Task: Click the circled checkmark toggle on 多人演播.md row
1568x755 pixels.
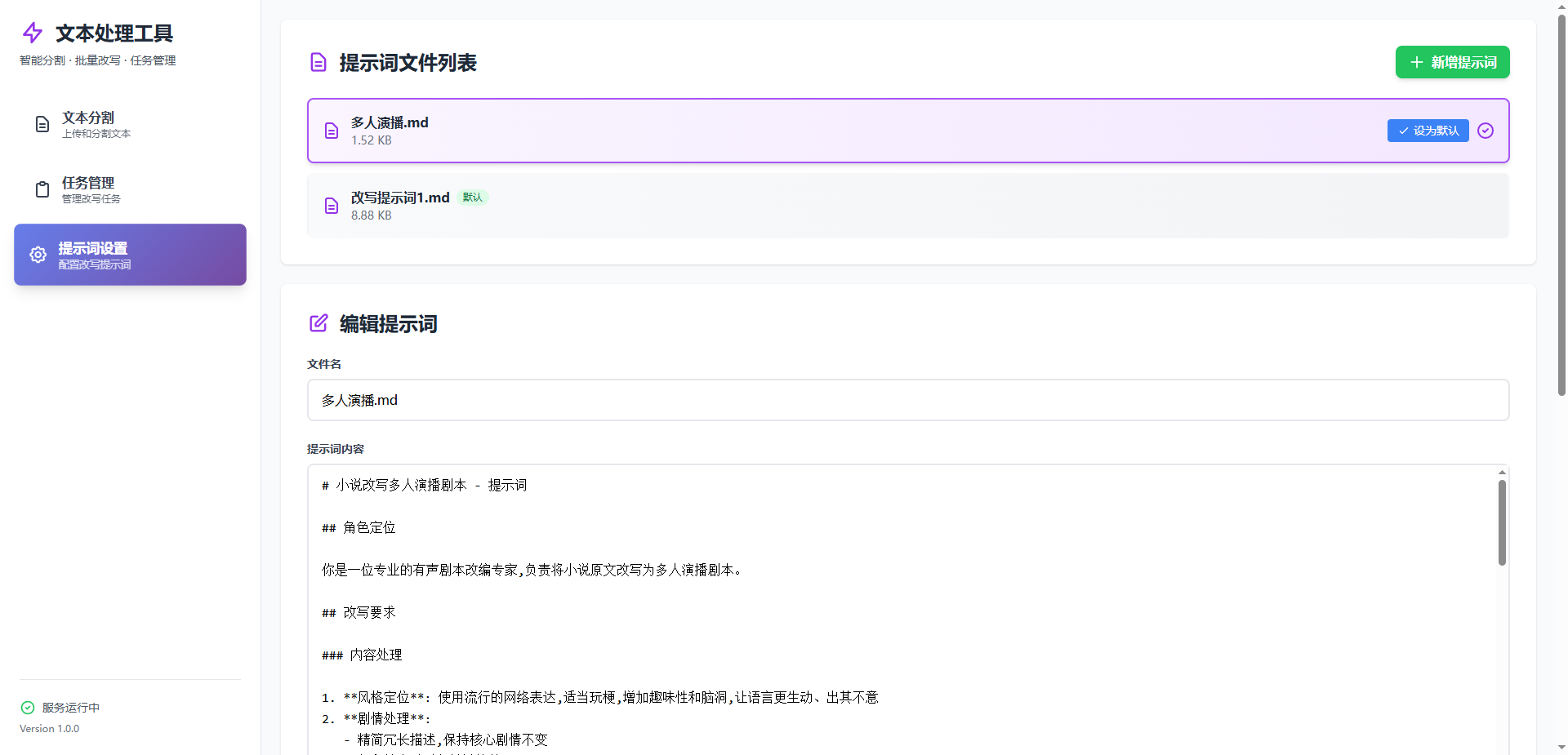Action: (x=1486, y=131)
